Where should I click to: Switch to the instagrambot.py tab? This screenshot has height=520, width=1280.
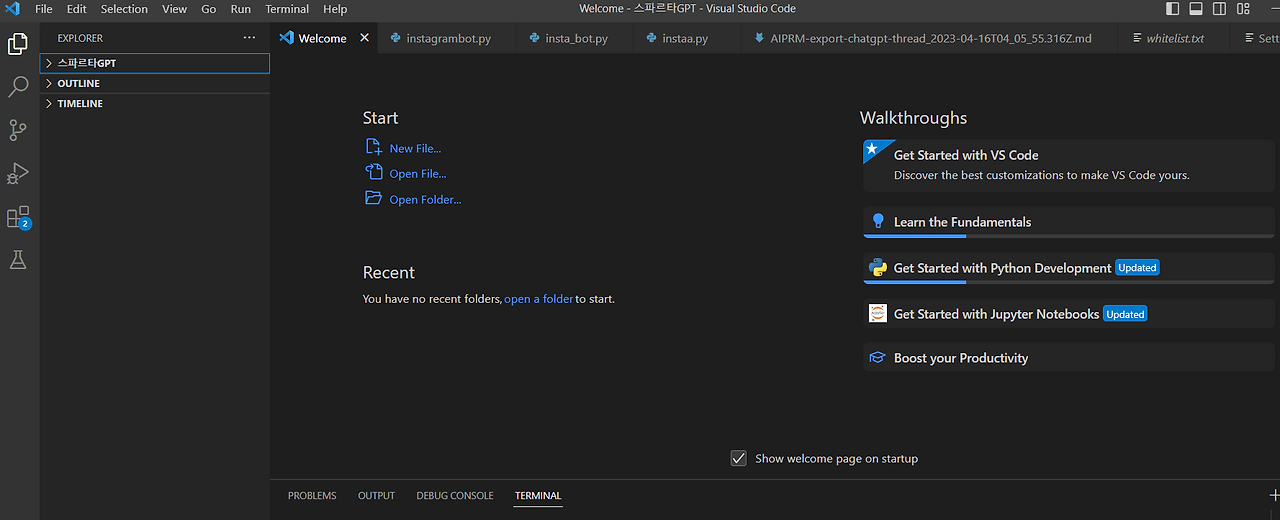click(x=448, y=38)
